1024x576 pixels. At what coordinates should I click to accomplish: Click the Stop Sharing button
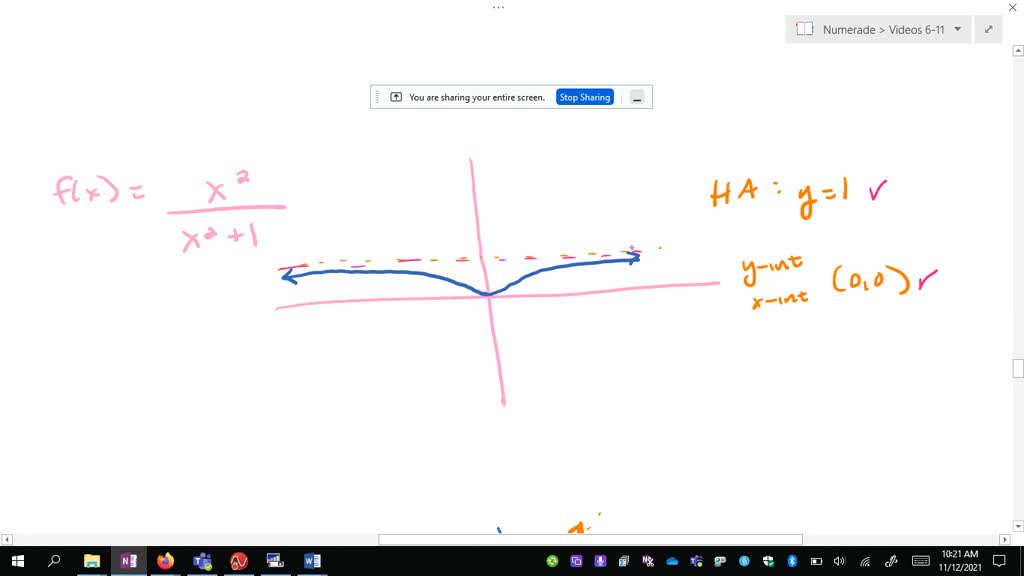(584, 97)
